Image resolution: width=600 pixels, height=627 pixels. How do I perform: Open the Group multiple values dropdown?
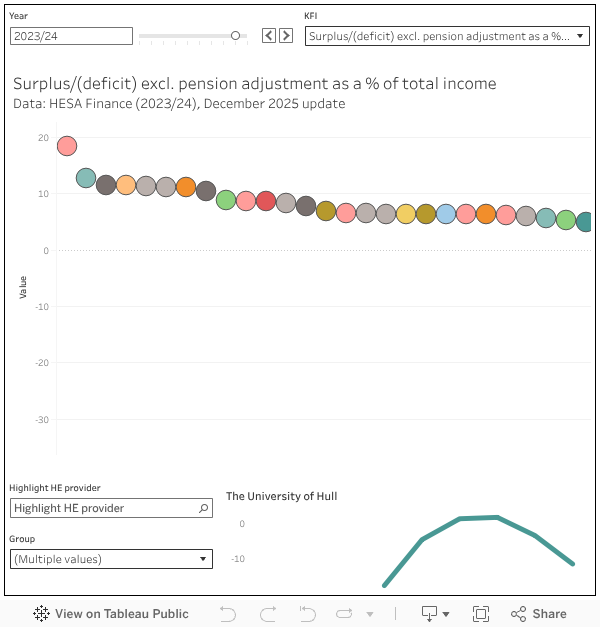[111, 559]
